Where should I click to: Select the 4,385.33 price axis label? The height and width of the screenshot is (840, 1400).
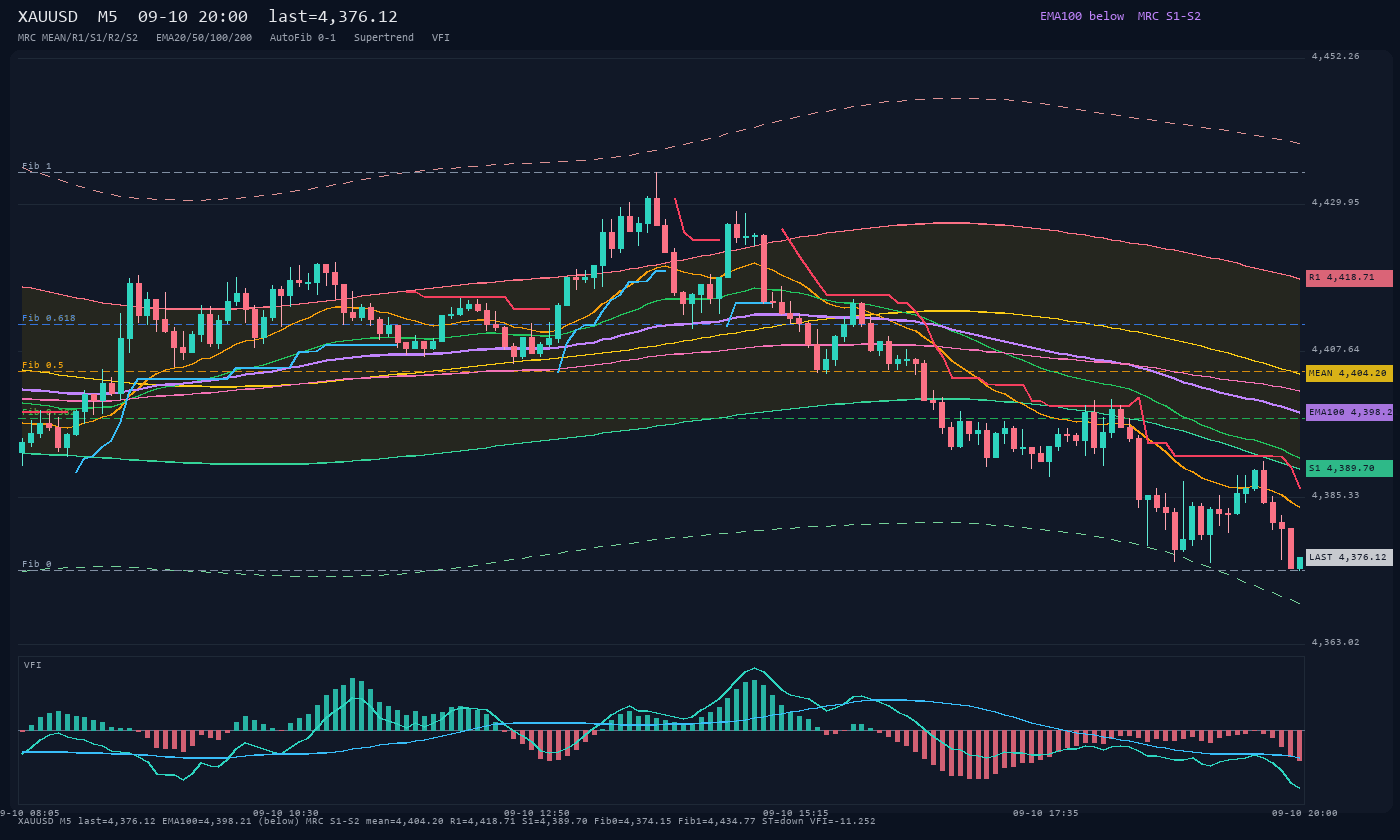coord(1335,496)
